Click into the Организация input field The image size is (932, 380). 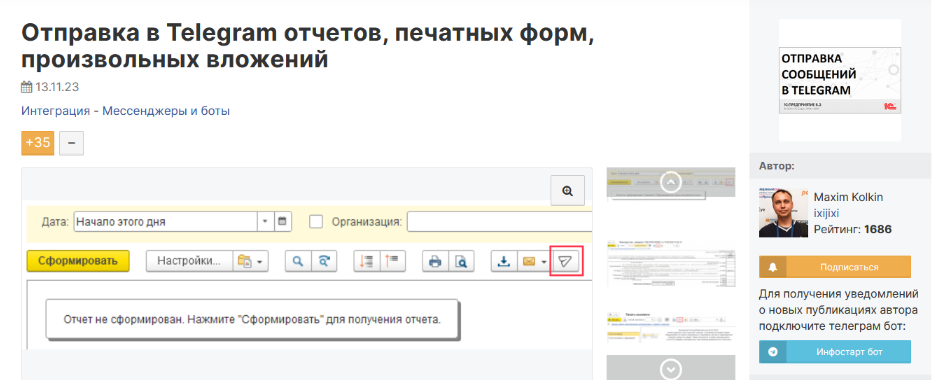point(499,222)
